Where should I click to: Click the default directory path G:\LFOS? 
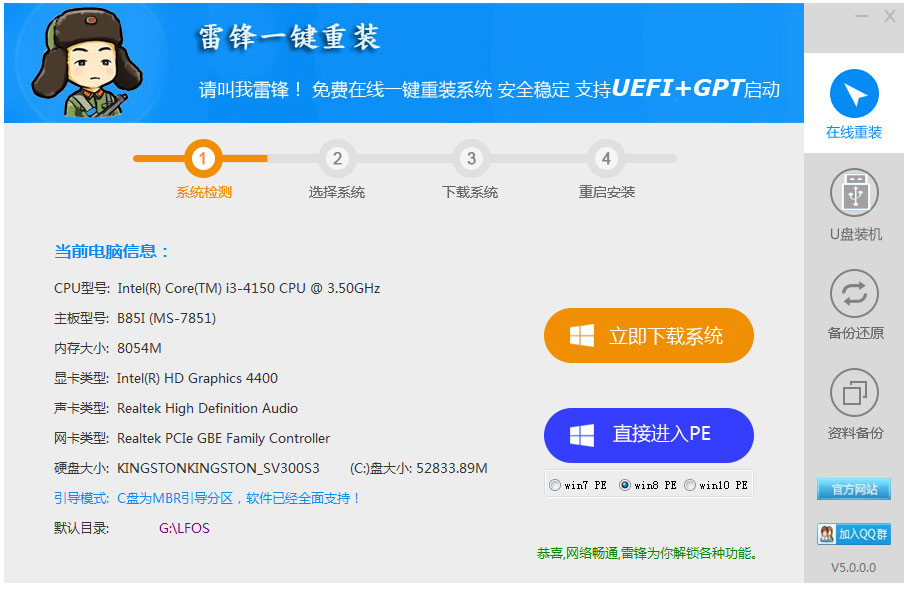tap(184, 528)
